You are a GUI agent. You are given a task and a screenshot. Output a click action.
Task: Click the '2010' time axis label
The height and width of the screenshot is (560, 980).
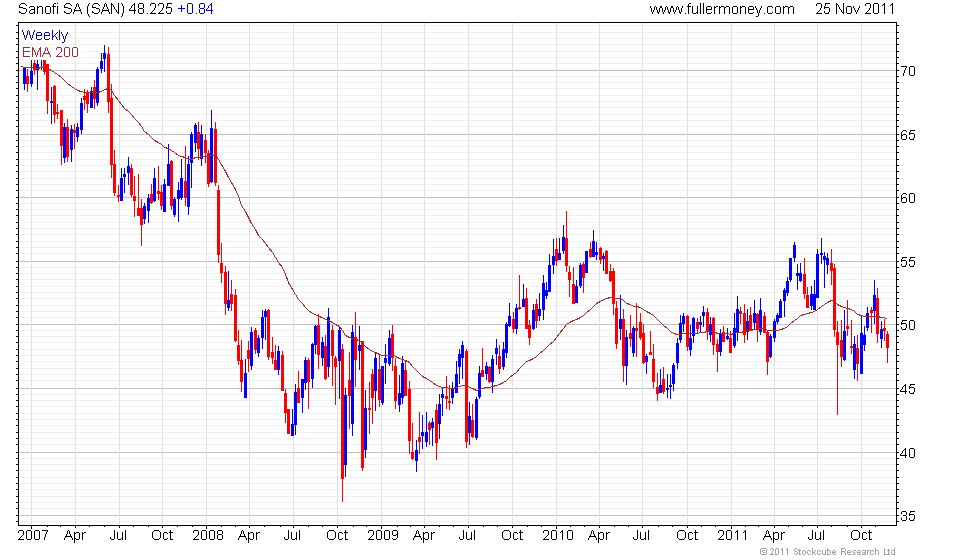(x=558, y=535)
